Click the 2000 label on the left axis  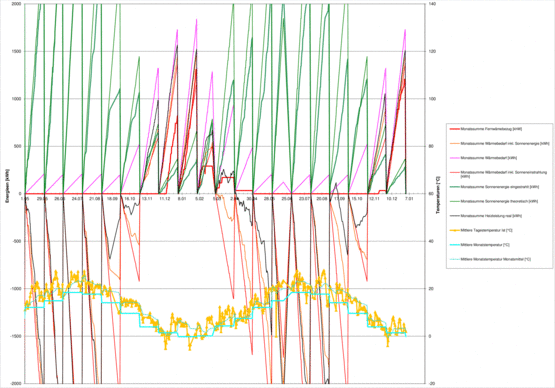[x=17, y=4]
